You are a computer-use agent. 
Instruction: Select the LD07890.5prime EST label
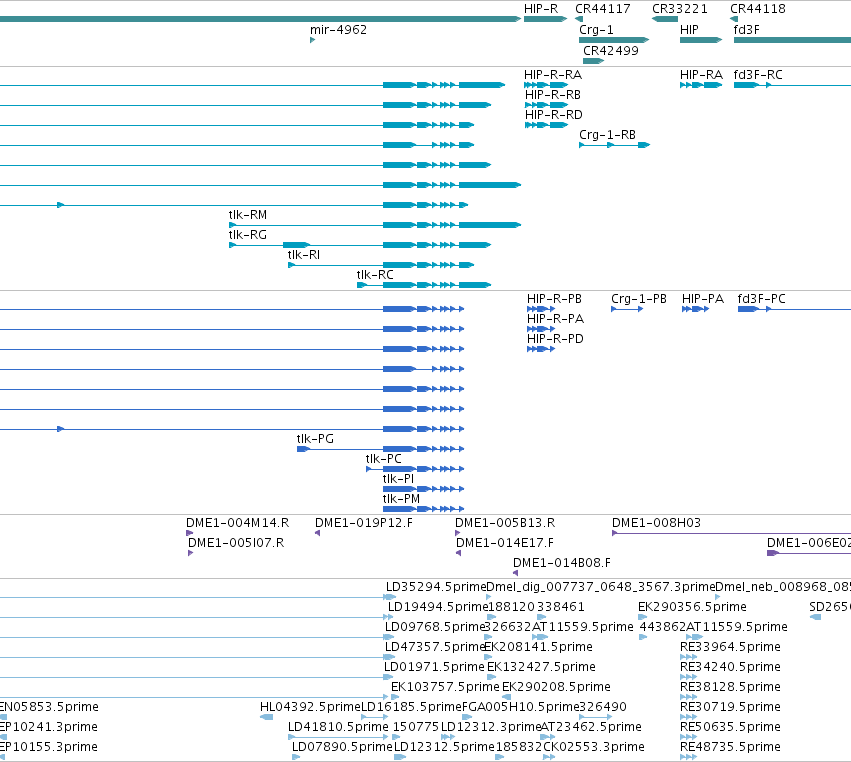(x=342, y=747)
